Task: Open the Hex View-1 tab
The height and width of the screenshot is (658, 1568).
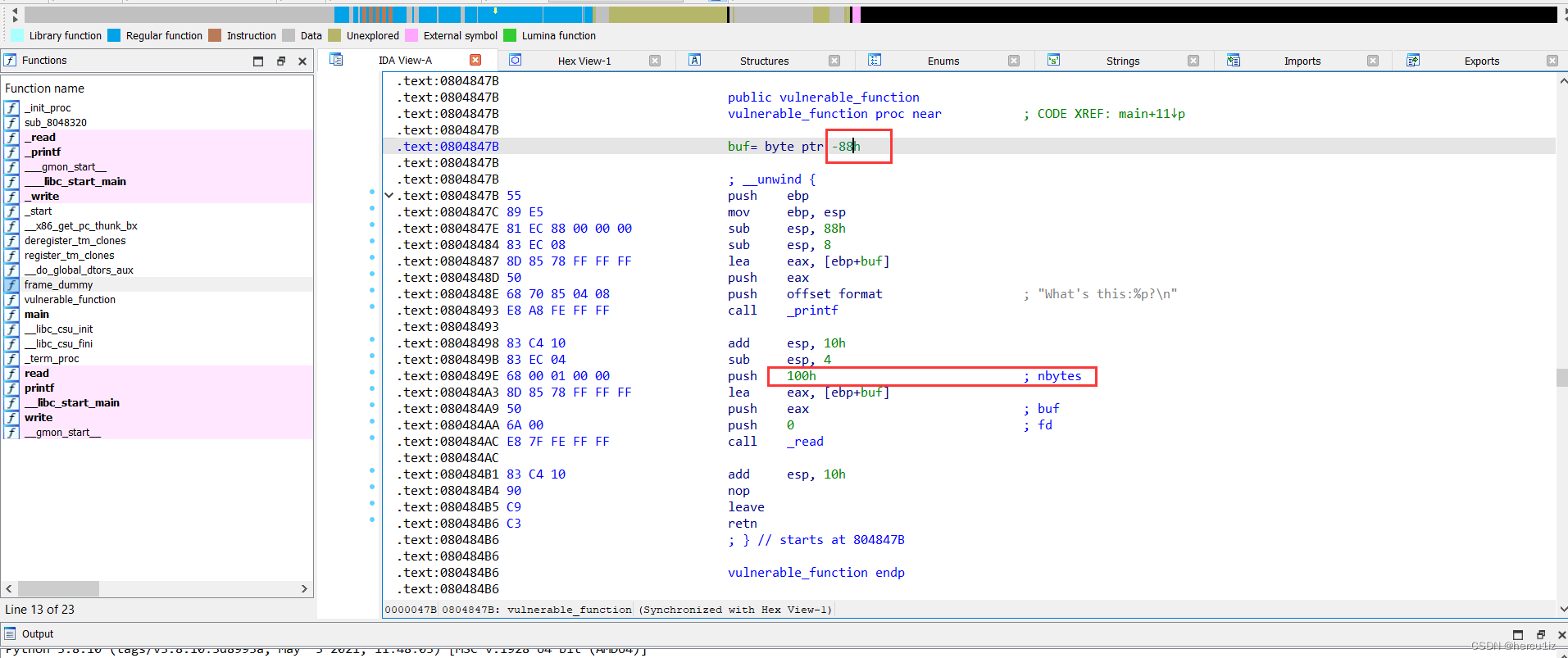Action: (584, 61)
